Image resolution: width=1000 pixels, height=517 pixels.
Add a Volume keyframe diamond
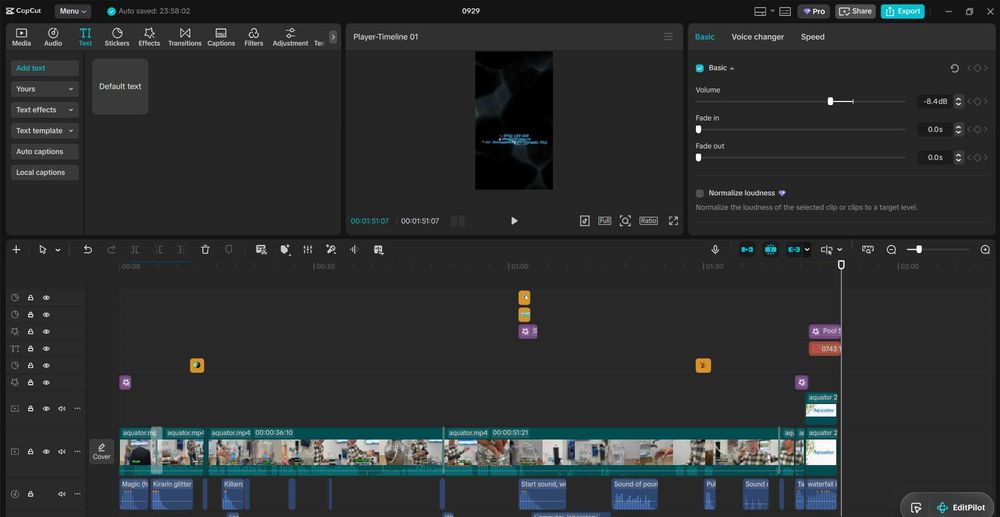977,101
